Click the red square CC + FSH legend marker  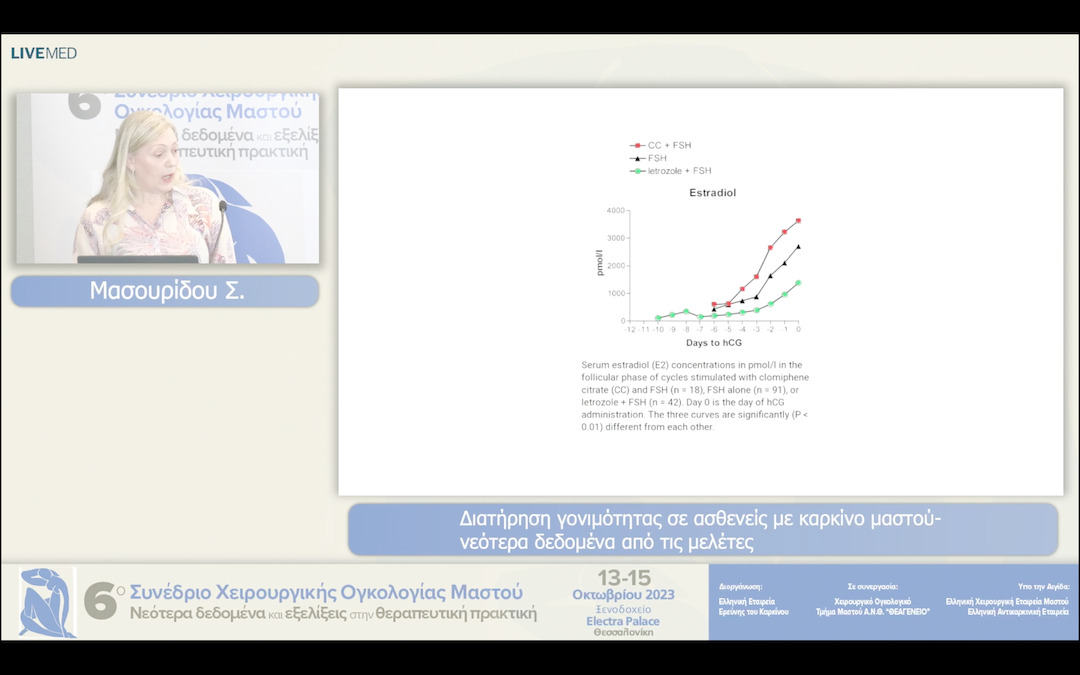coord(635,145)
